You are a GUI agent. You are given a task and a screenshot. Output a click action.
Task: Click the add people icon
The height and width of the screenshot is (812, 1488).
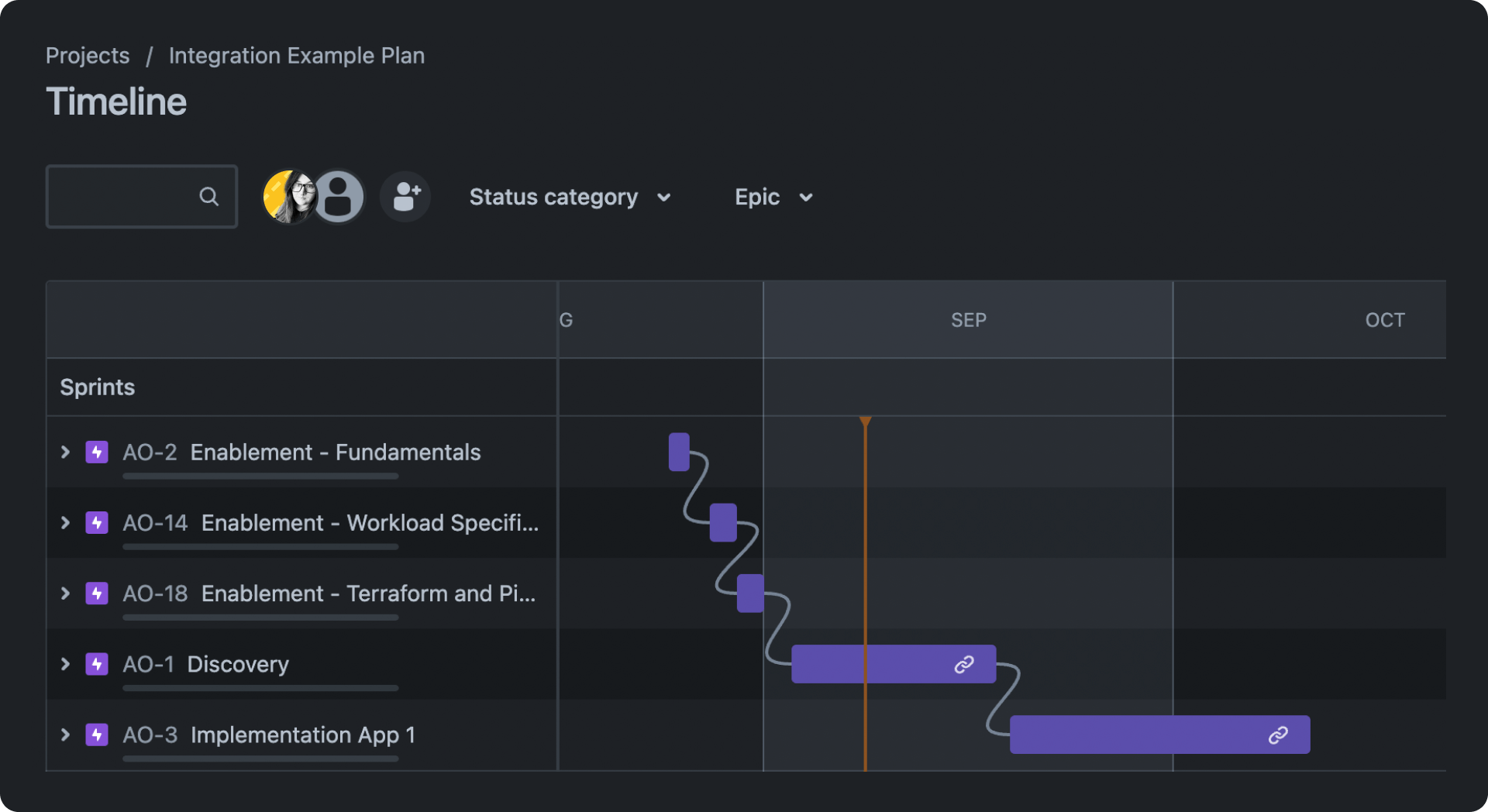(x=405, y=197)
